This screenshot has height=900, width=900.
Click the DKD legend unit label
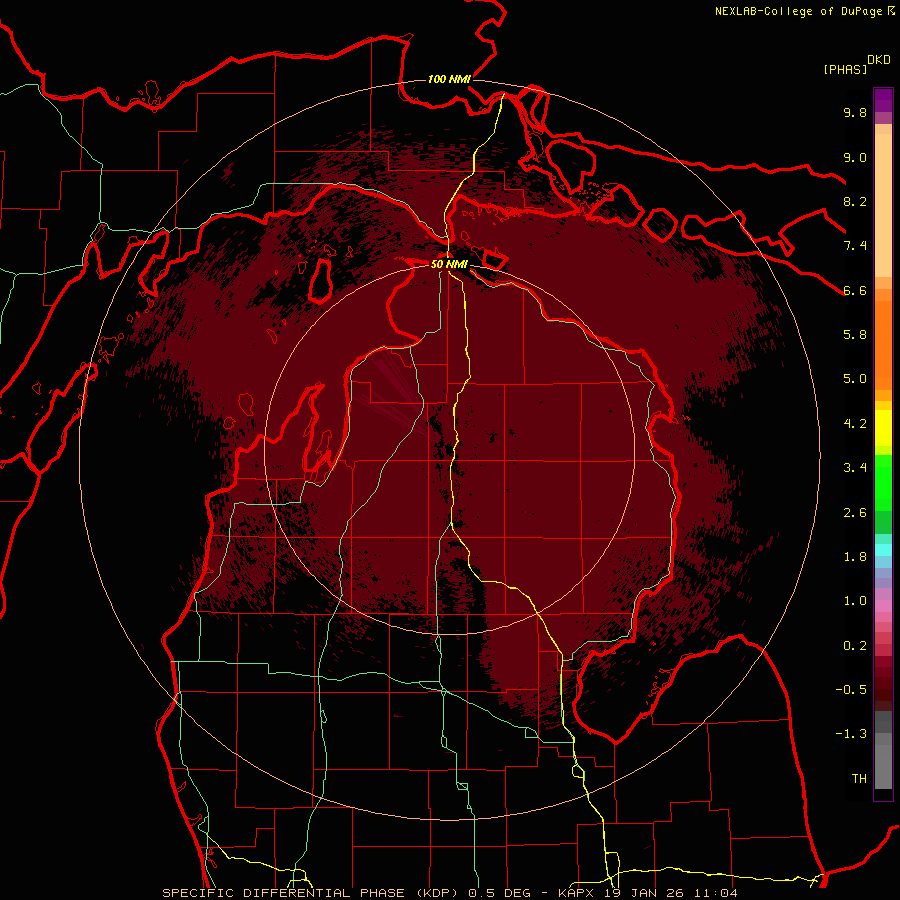tap(878, 60)
